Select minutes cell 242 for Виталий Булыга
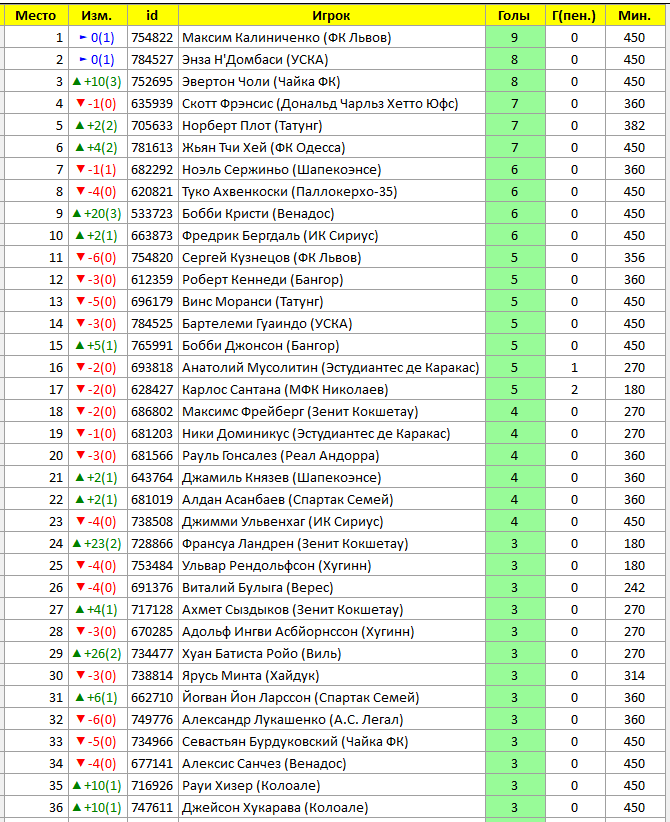This screenshot has width=670, height=822. tap(635, 588)
